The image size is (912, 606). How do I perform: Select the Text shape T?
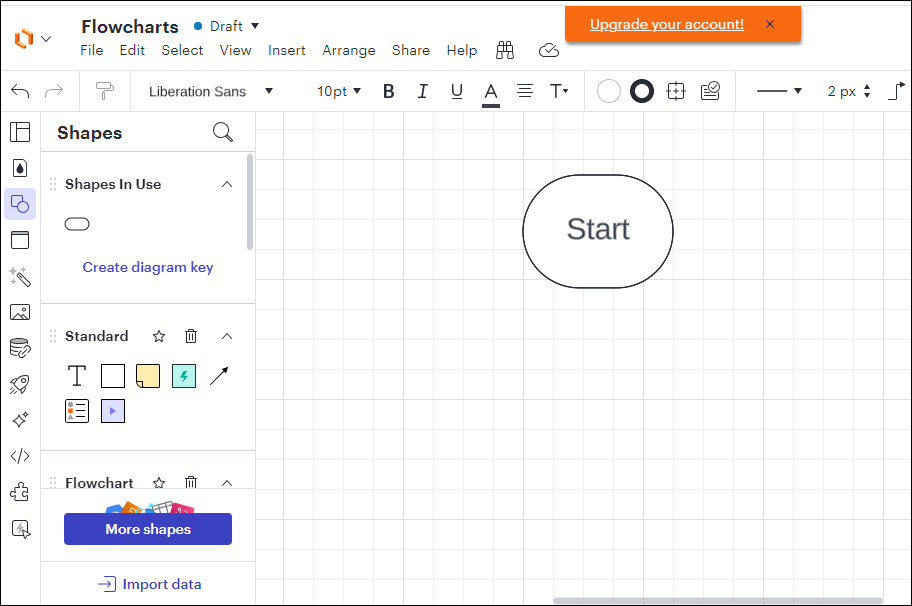77,376
